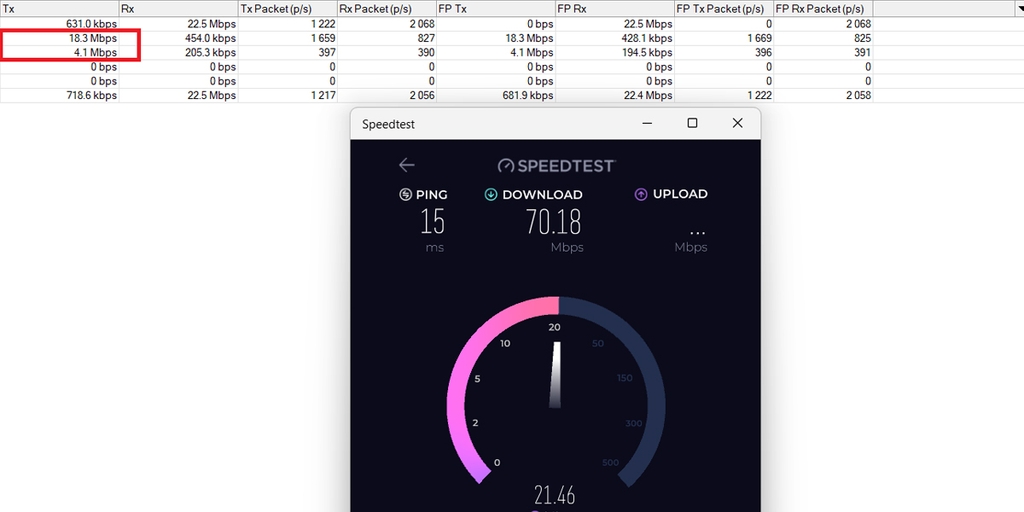The height and width of the screenshot is (512, 1024).
Task: Select the 1 217 Tx Packet cell
Action: pyautogui.click(x=287, y=96)
